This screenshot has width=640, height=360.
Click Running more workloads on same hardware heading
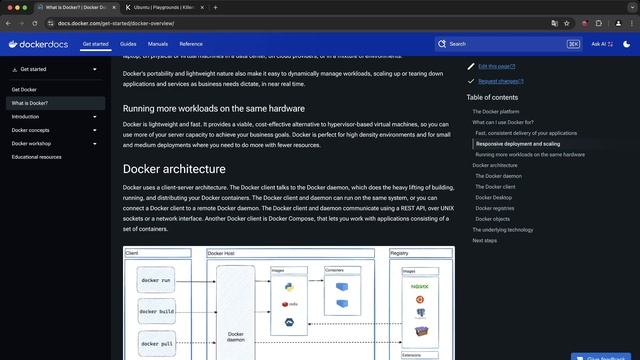(x=214, y=109)
